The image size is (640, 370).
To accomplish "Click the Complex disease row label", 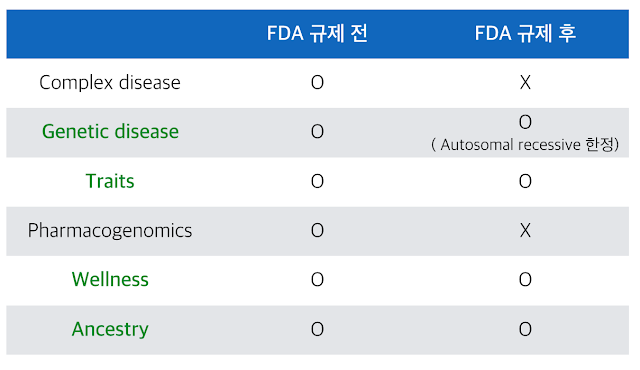I will [110, 83].
